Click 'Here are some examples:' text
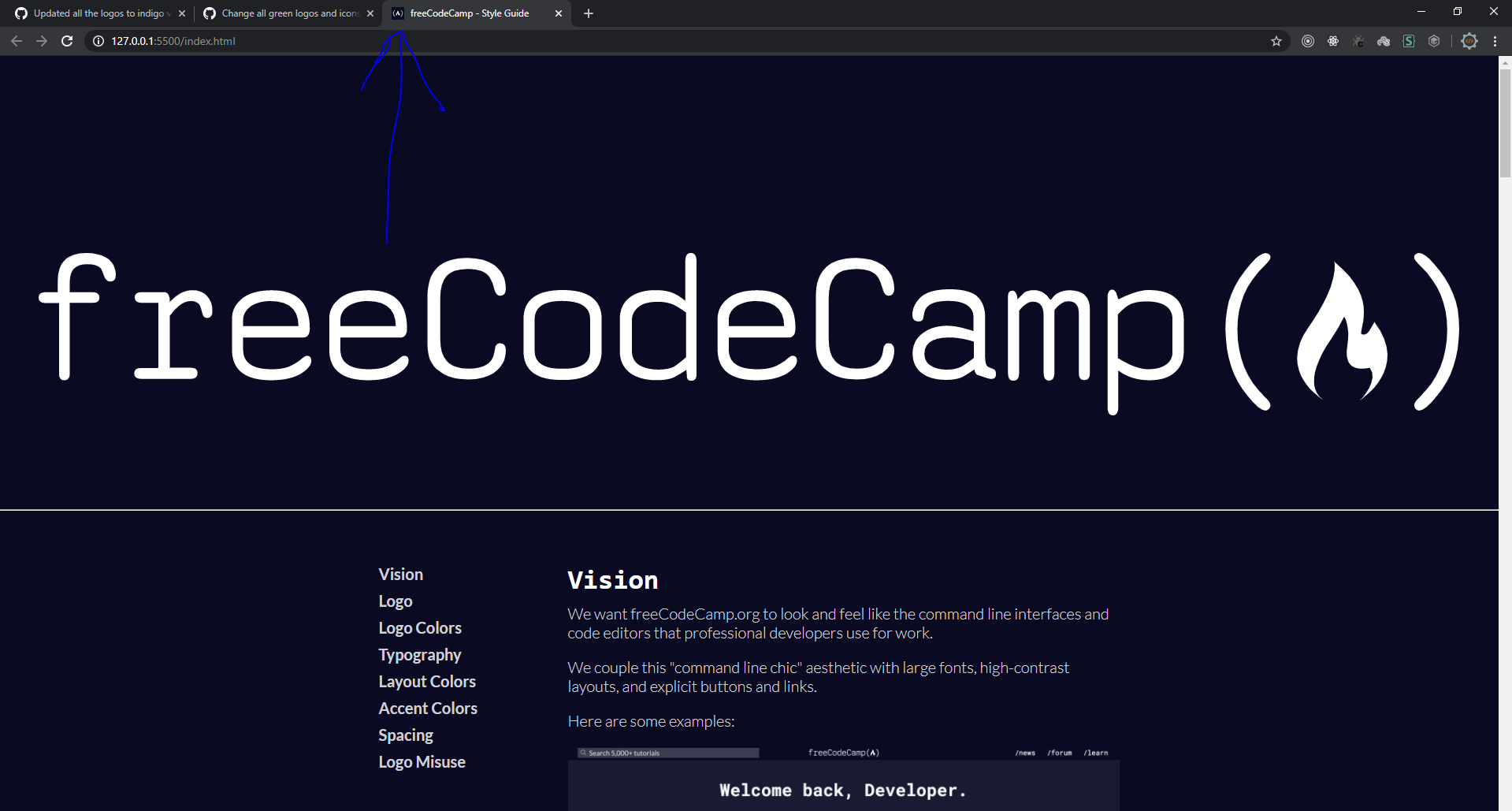1512x811 pixels. point(651,721)
